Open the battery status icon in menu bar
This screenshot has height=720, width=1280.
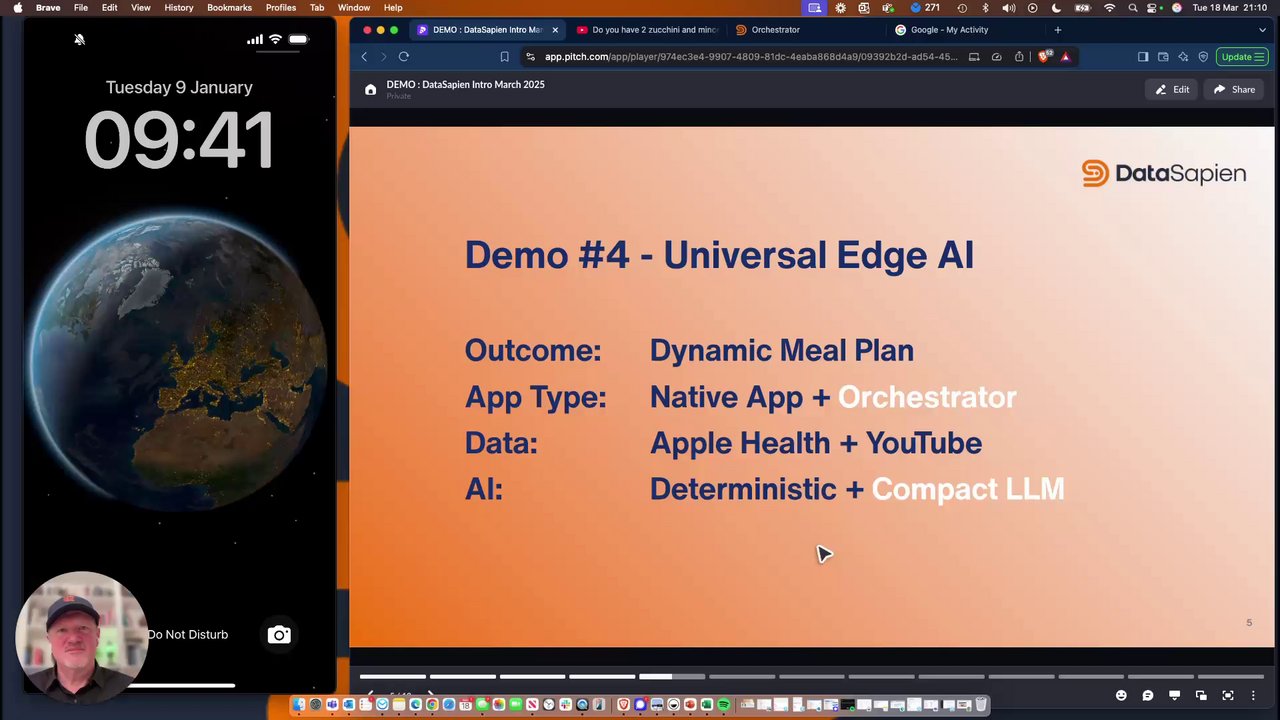pos(1083,8)
